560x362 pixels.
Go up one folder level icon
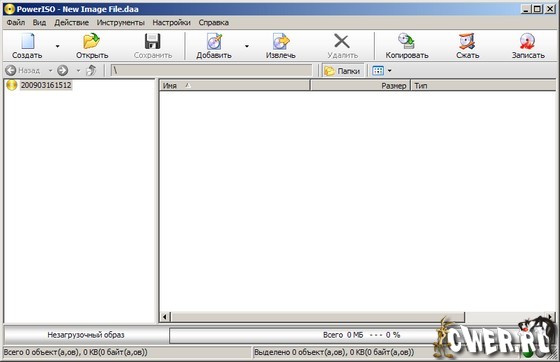click(x=91, y=70)
